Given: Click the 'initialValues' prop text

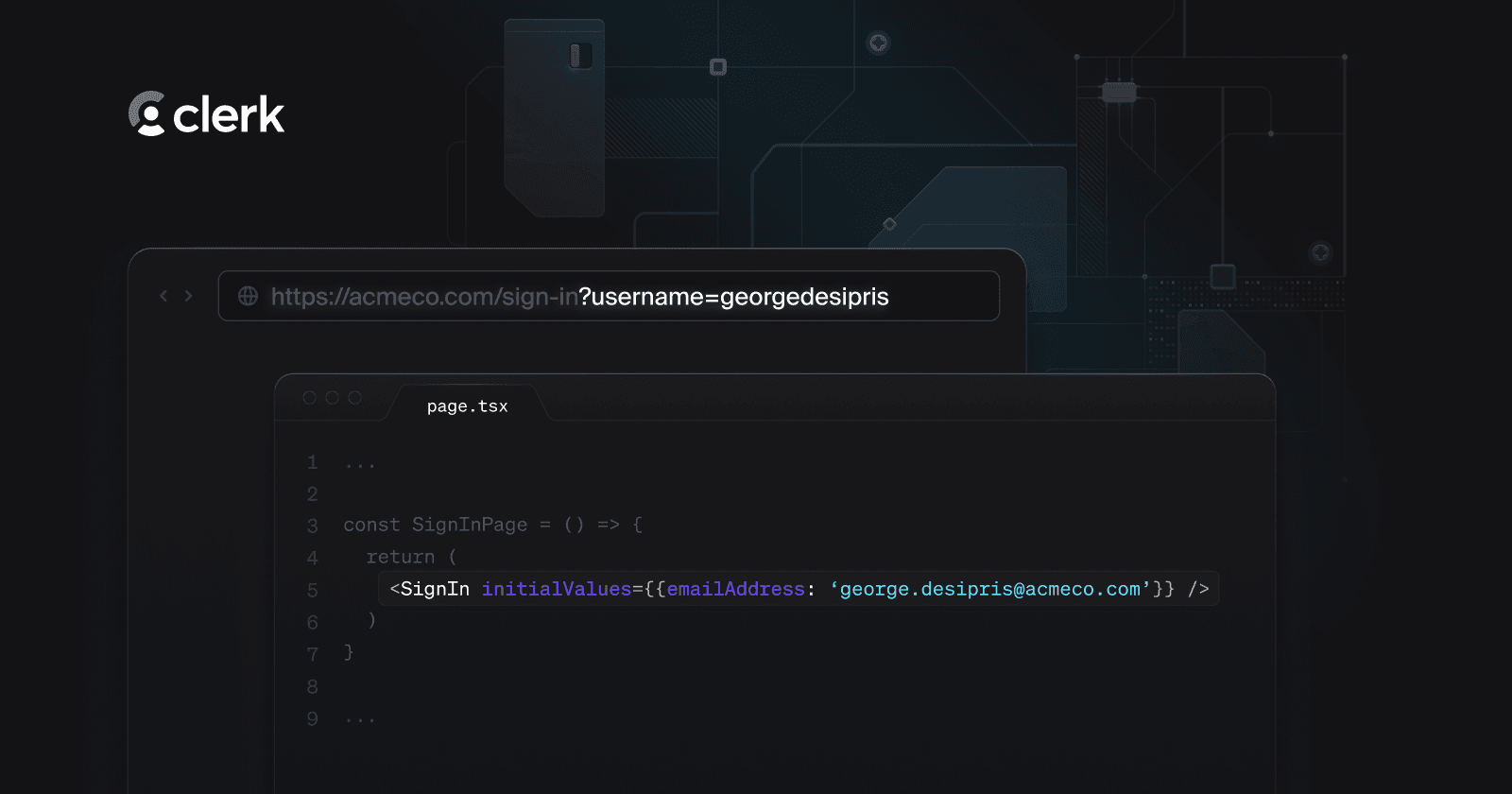Looking at the screenshot, I should pos(556,589).
